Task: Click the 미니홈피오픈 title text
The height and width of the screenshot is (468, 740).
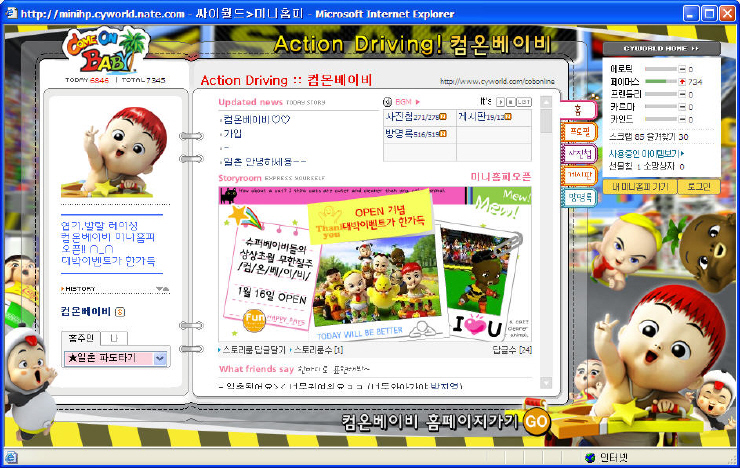Action: click(501, 176)
